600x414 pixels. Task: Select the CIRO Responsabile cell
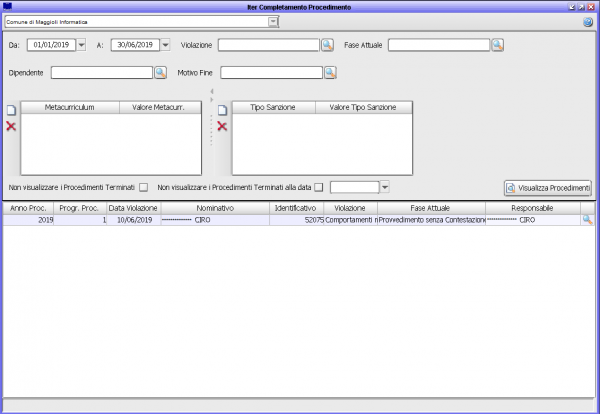pos(533,220)
